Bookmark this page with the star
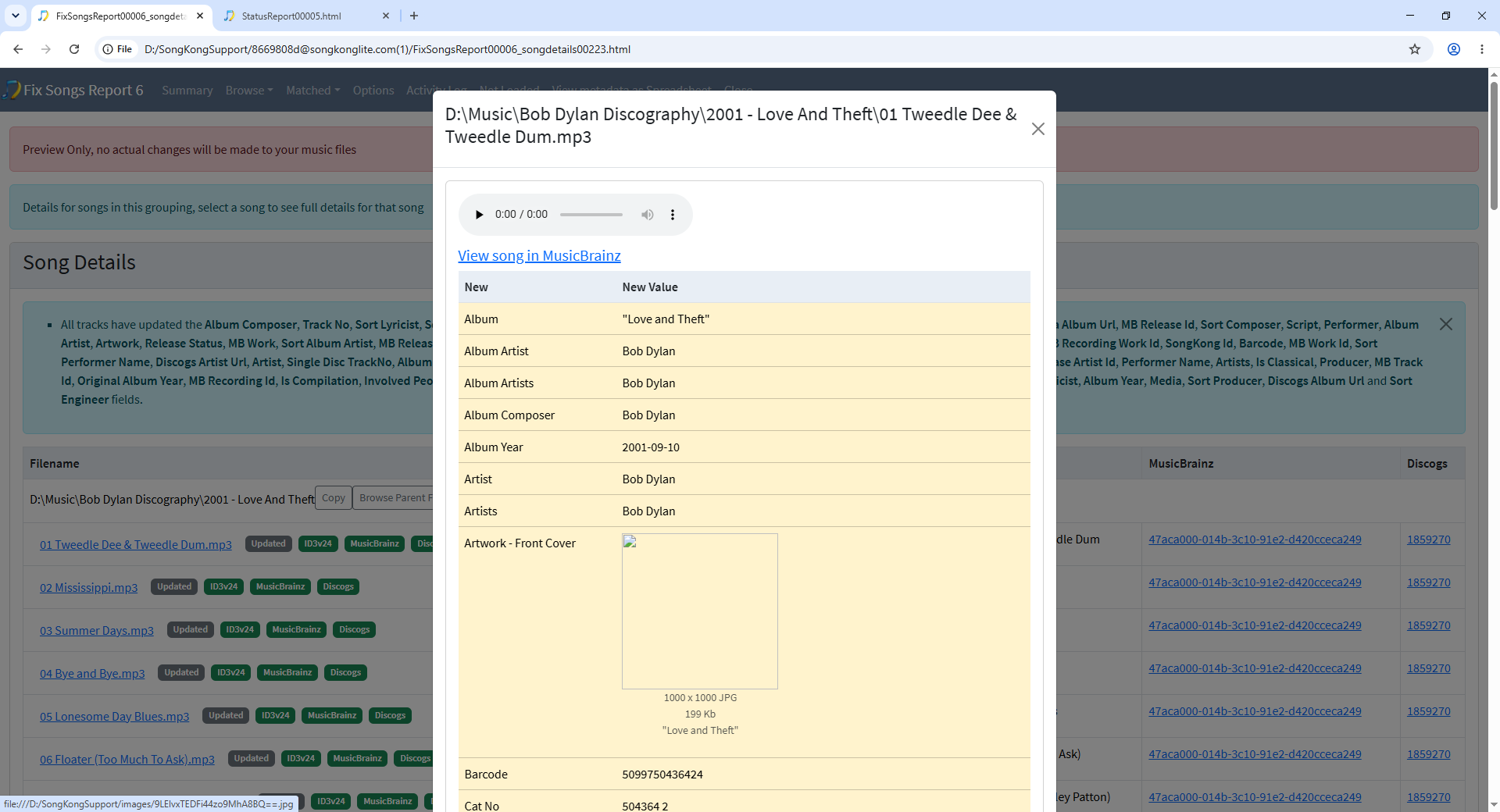Image resolution: width=1500 pixels, height=812 pixels. coord(1415,49)
